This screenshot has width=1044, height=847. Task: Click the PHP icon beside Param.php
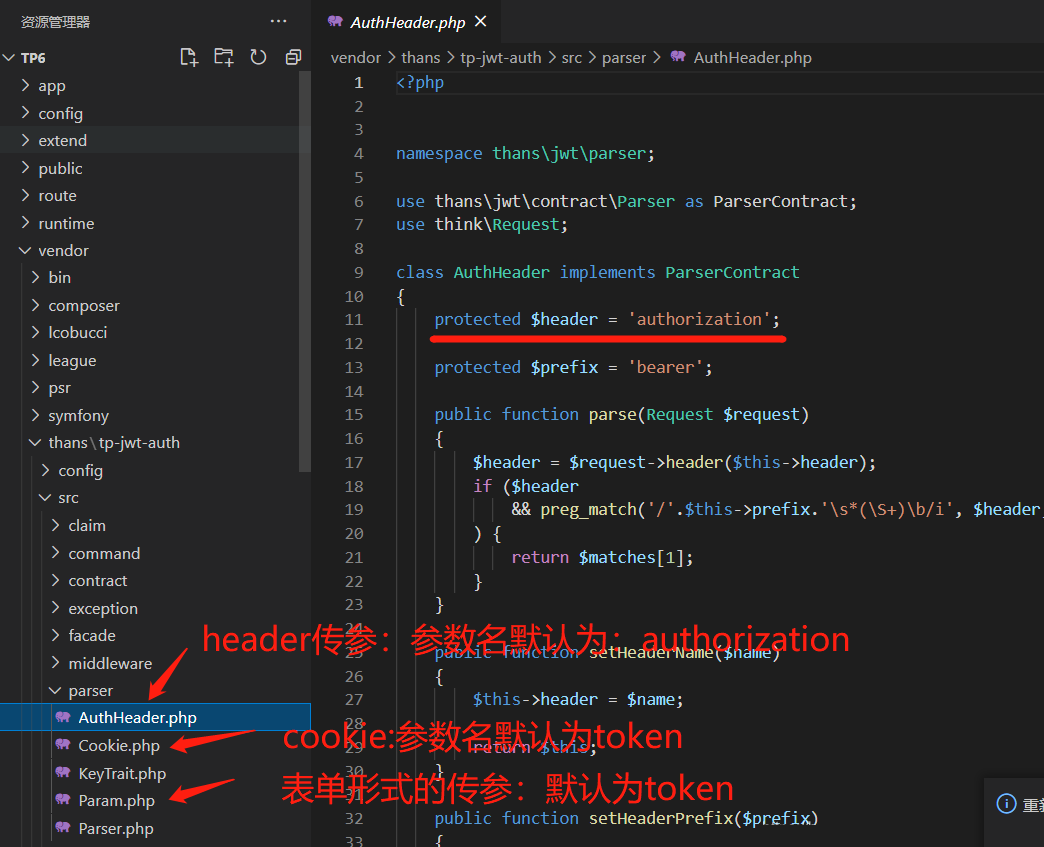click(x=63, y=800)
